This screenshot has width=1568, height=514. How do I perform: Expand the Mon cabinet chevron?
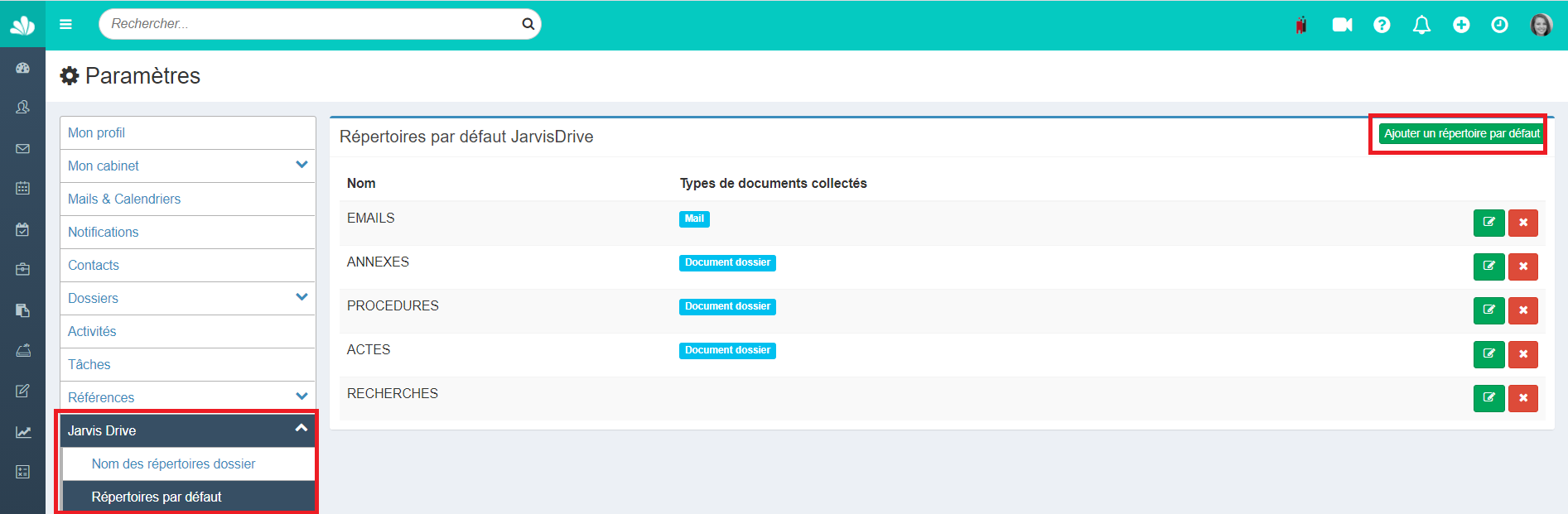(x=302, y=165)
